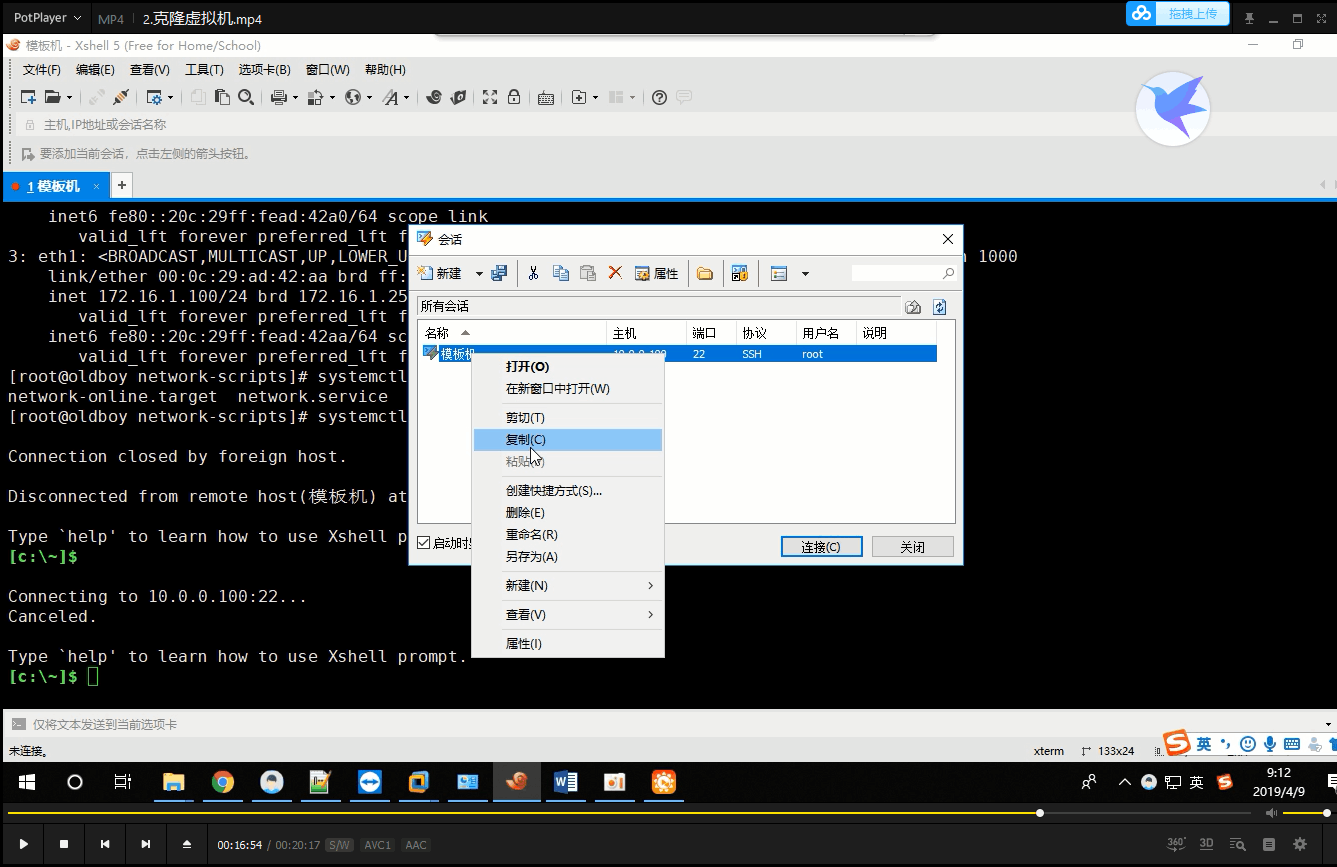Expand the 新建(N) submenu in context menu

[x=650, y=585]
